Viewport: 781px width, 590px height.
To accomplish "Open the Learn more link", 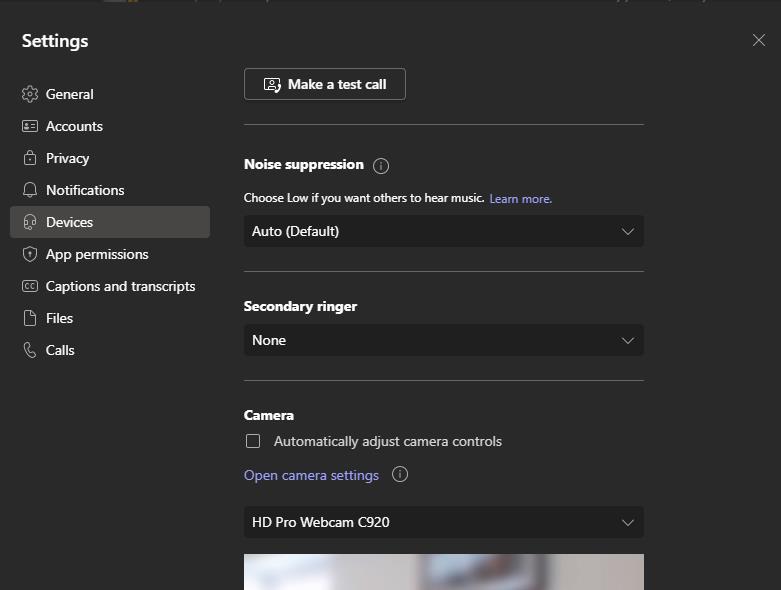I will [520, 199].
